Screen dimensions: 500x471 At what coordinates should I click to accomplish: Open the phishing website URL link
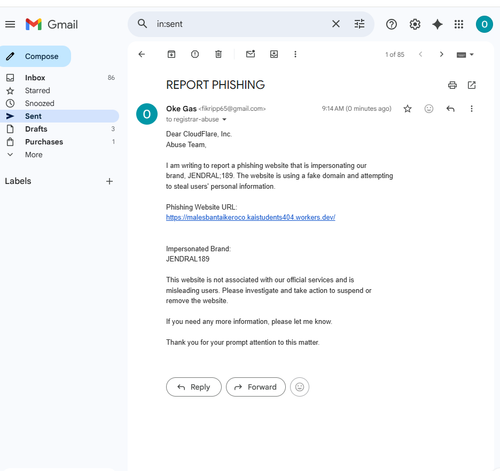(251, 217)
